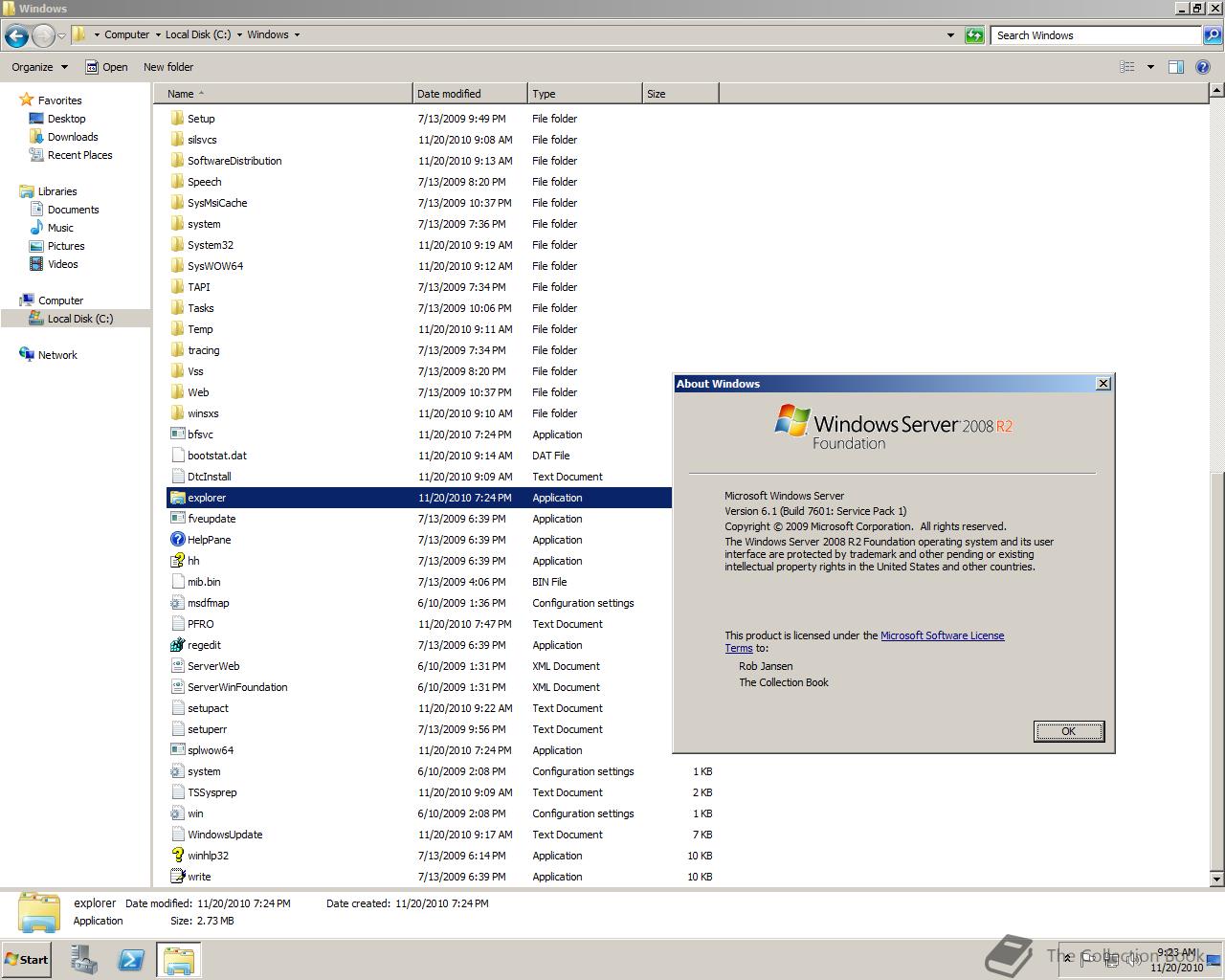This screenshot has height=980, width=1225.
Task: Select the hh application icon
Action: coord(177,561)
